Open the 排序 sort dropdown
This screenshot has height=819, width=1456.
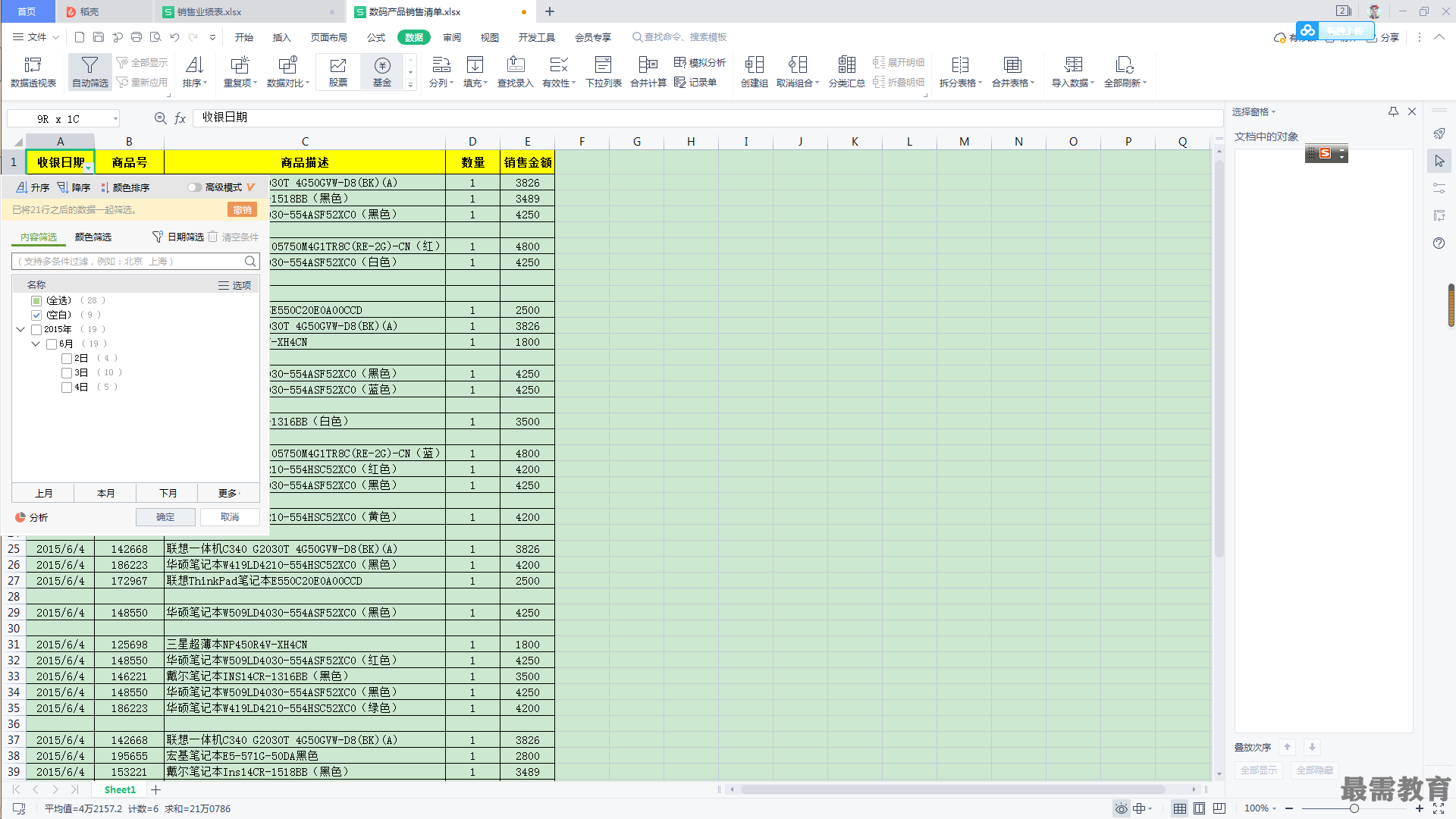click(x=195, y=72)
